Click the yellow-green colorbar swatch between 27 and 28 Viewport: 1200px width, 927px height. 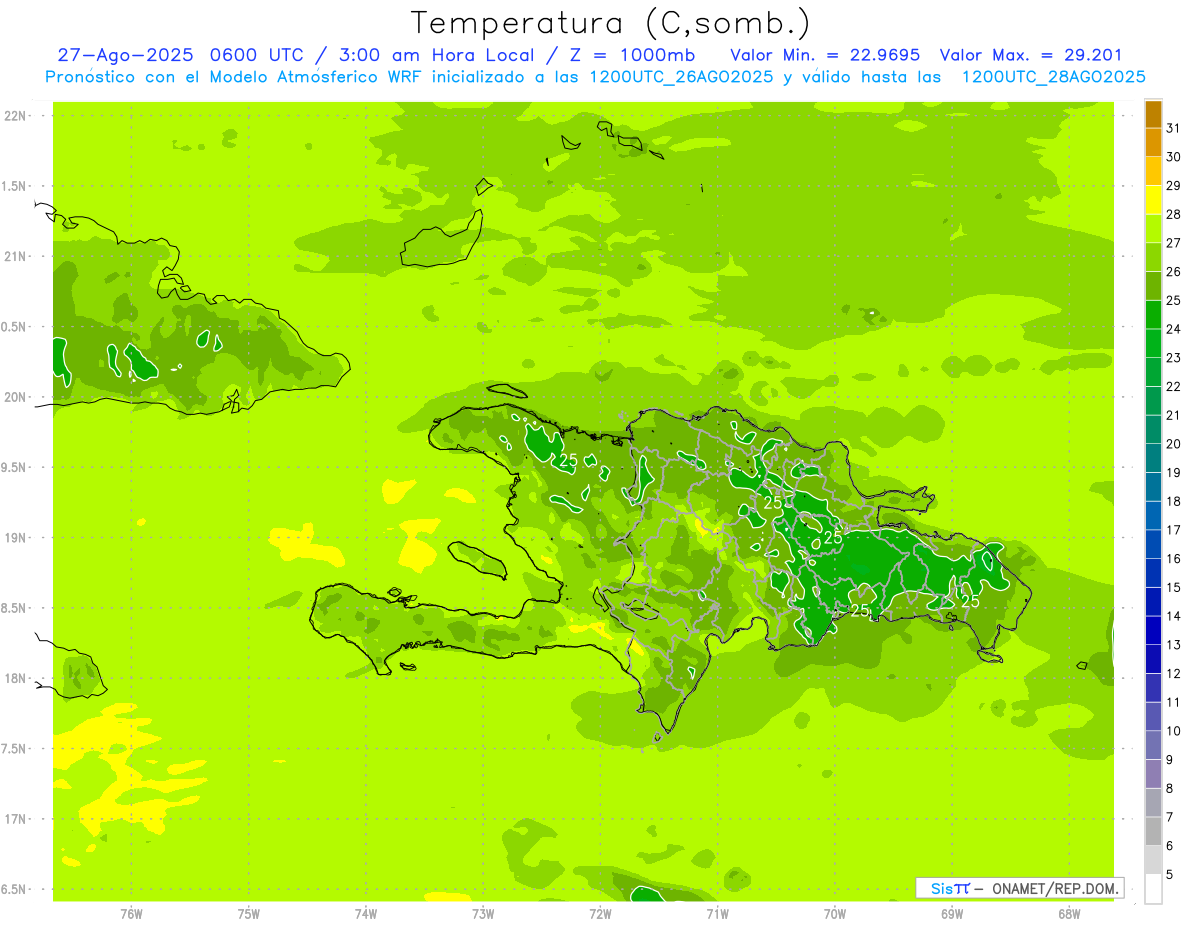pos(1153,229)
